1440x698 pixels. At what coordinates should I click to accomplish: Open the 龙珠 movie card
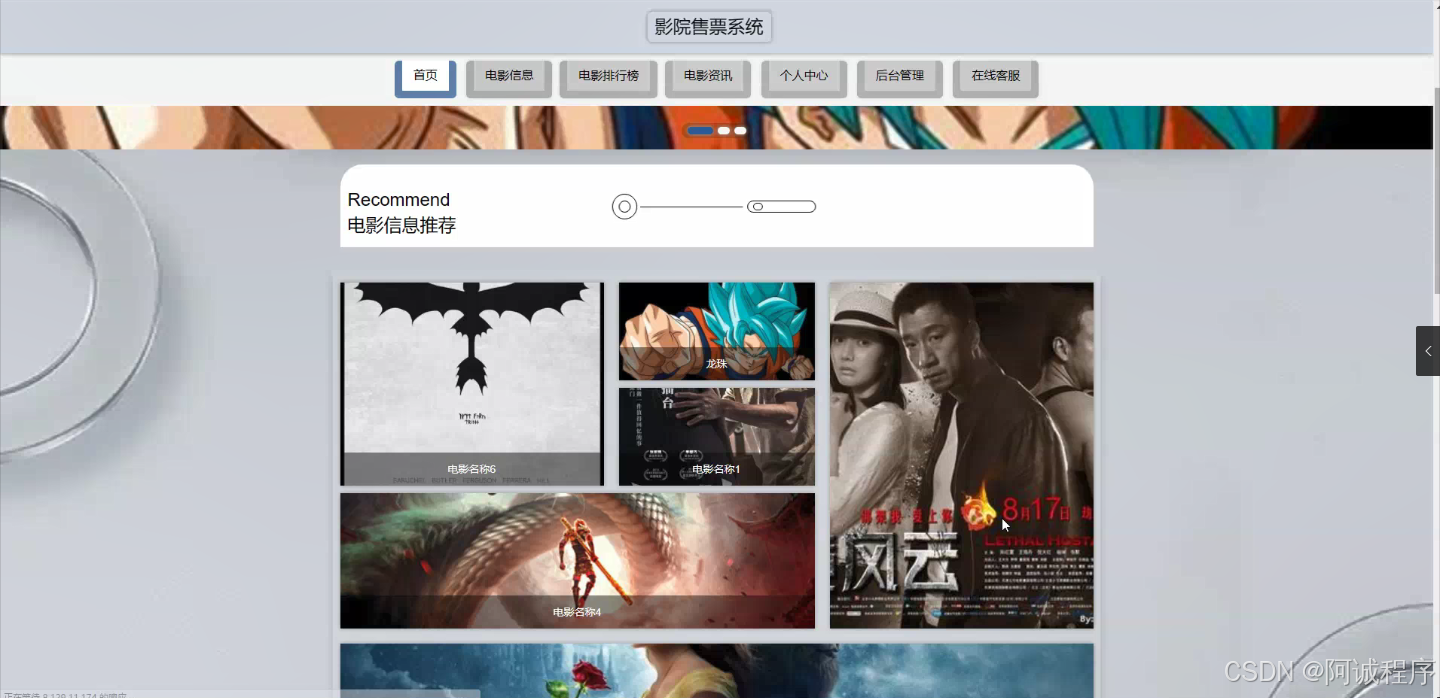[717, 331]
